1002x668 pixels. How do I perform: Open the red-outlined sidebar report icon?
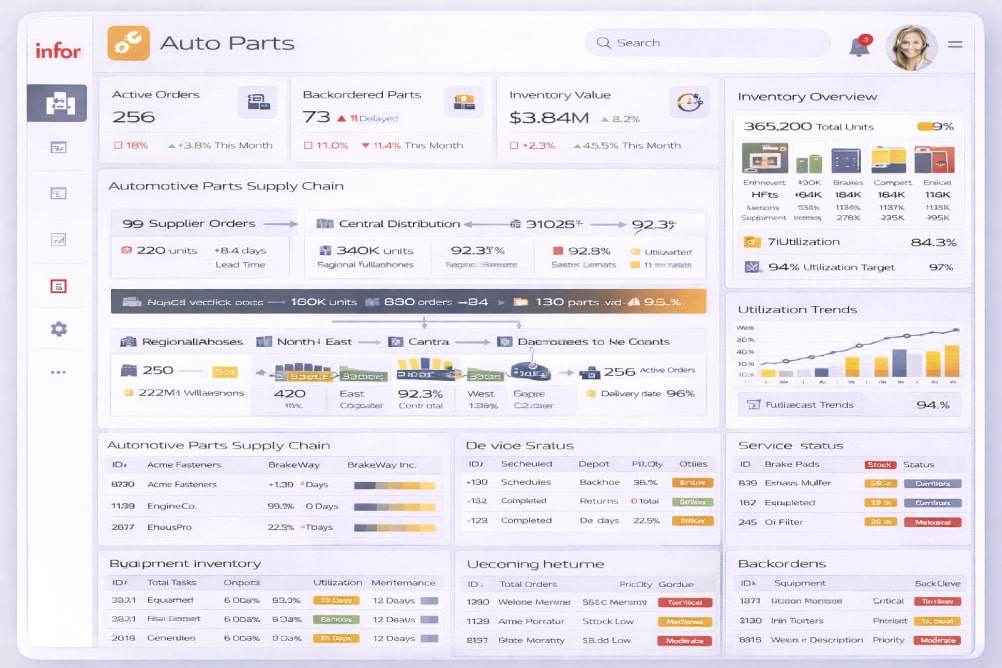(58, 286)
